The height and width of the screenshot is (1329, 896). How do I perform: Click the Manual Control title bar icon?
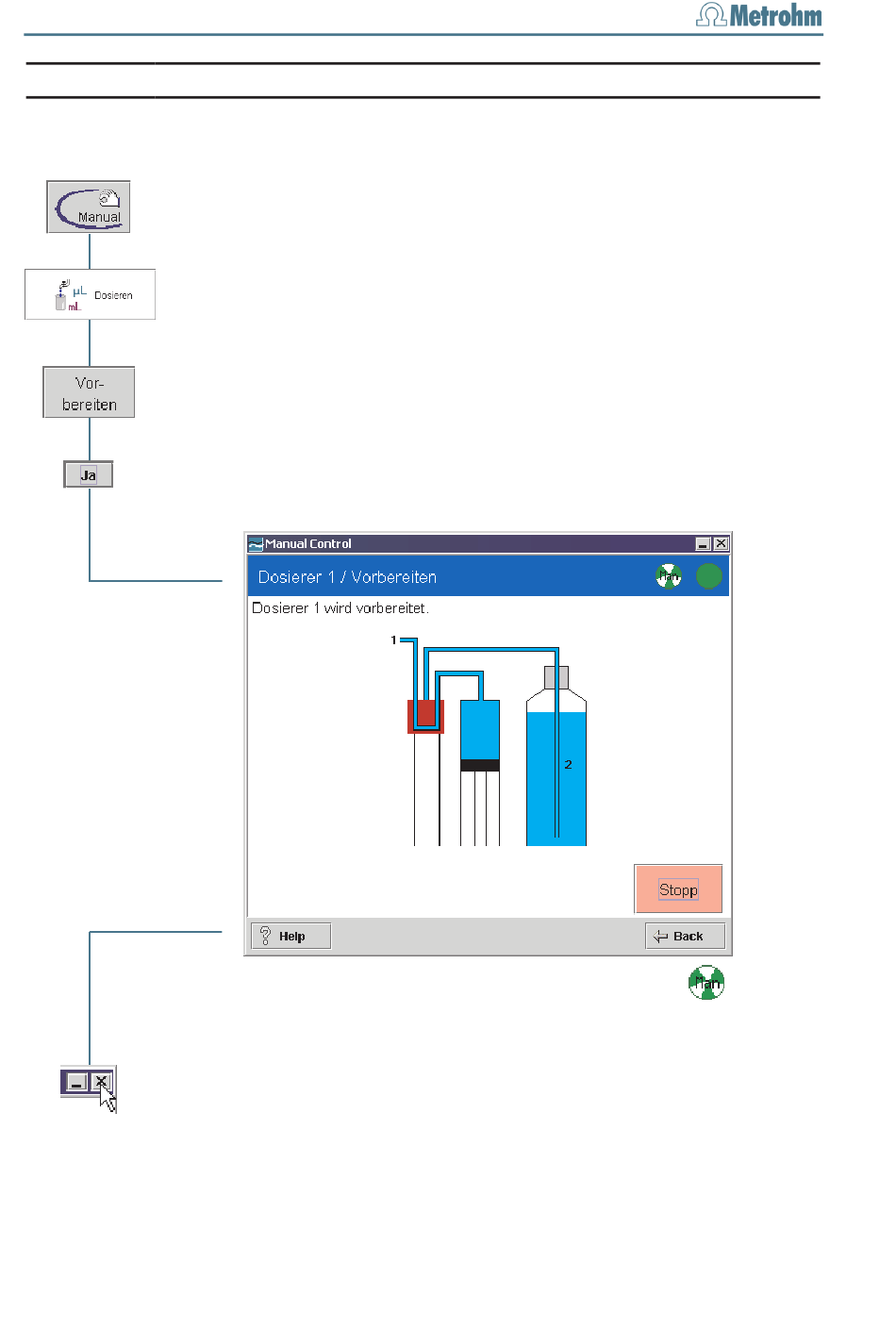[x=255, y=544]
